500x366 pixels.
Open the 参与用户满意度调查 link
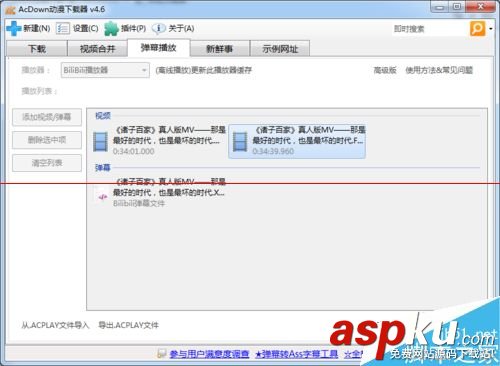pyautogui.click(x=209, y=354)
